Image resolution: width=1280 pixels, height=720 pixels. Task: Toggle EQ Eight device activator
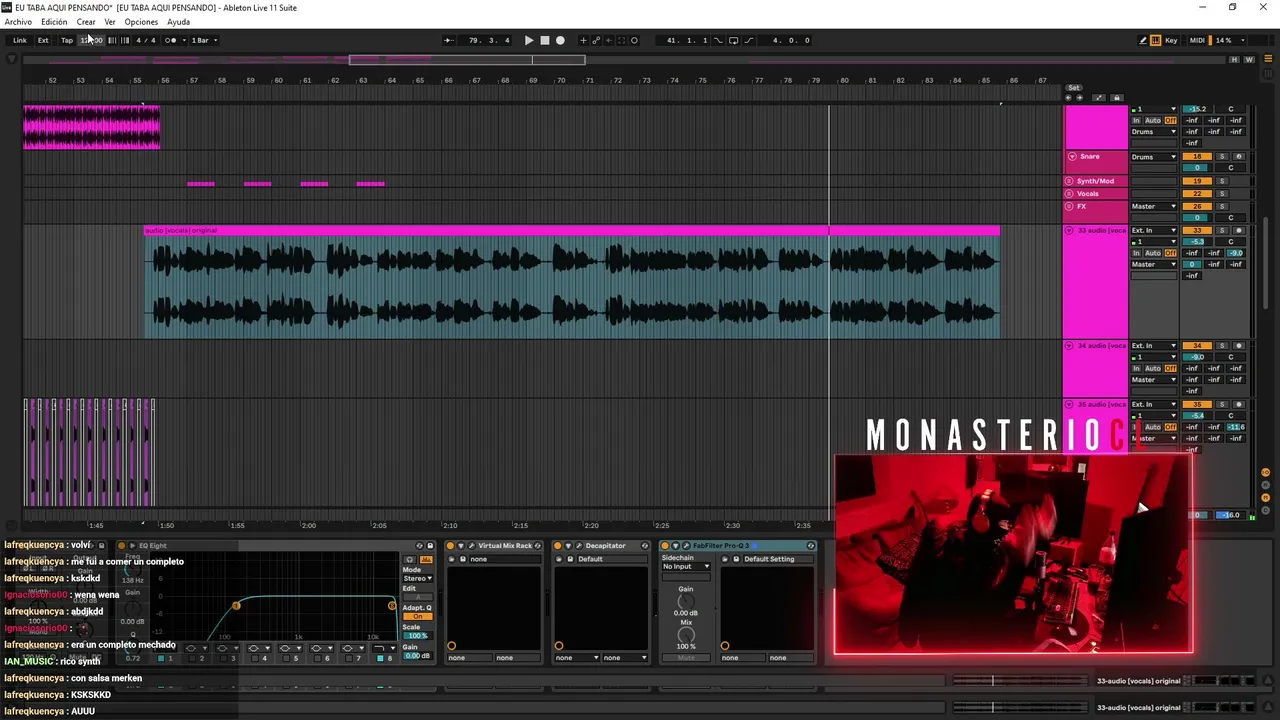121,546
